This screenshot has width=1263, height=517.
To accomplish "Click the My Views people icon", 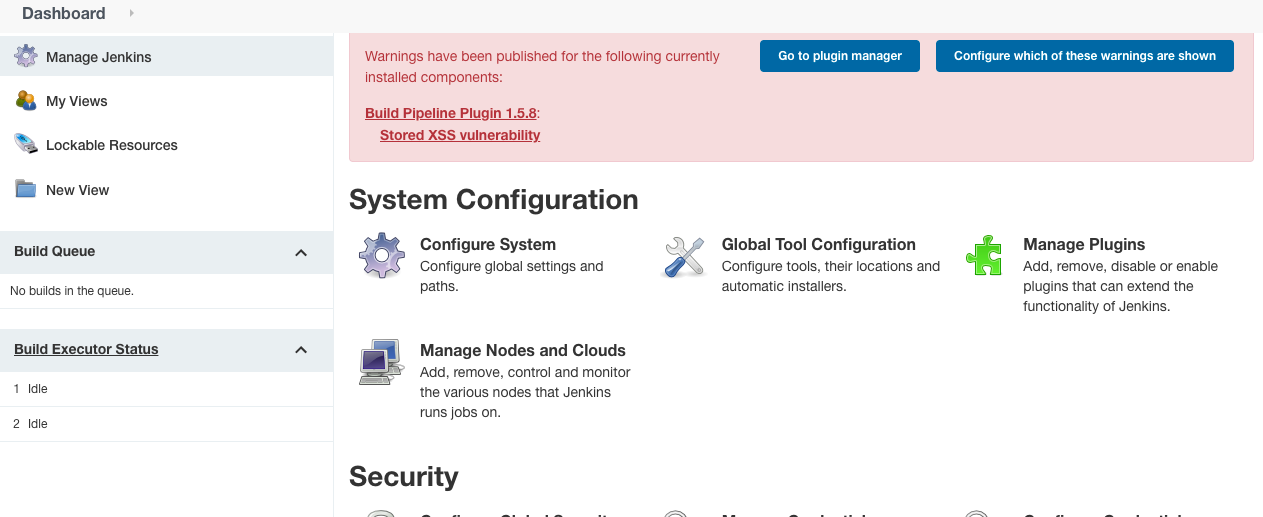I will (26, 100).
